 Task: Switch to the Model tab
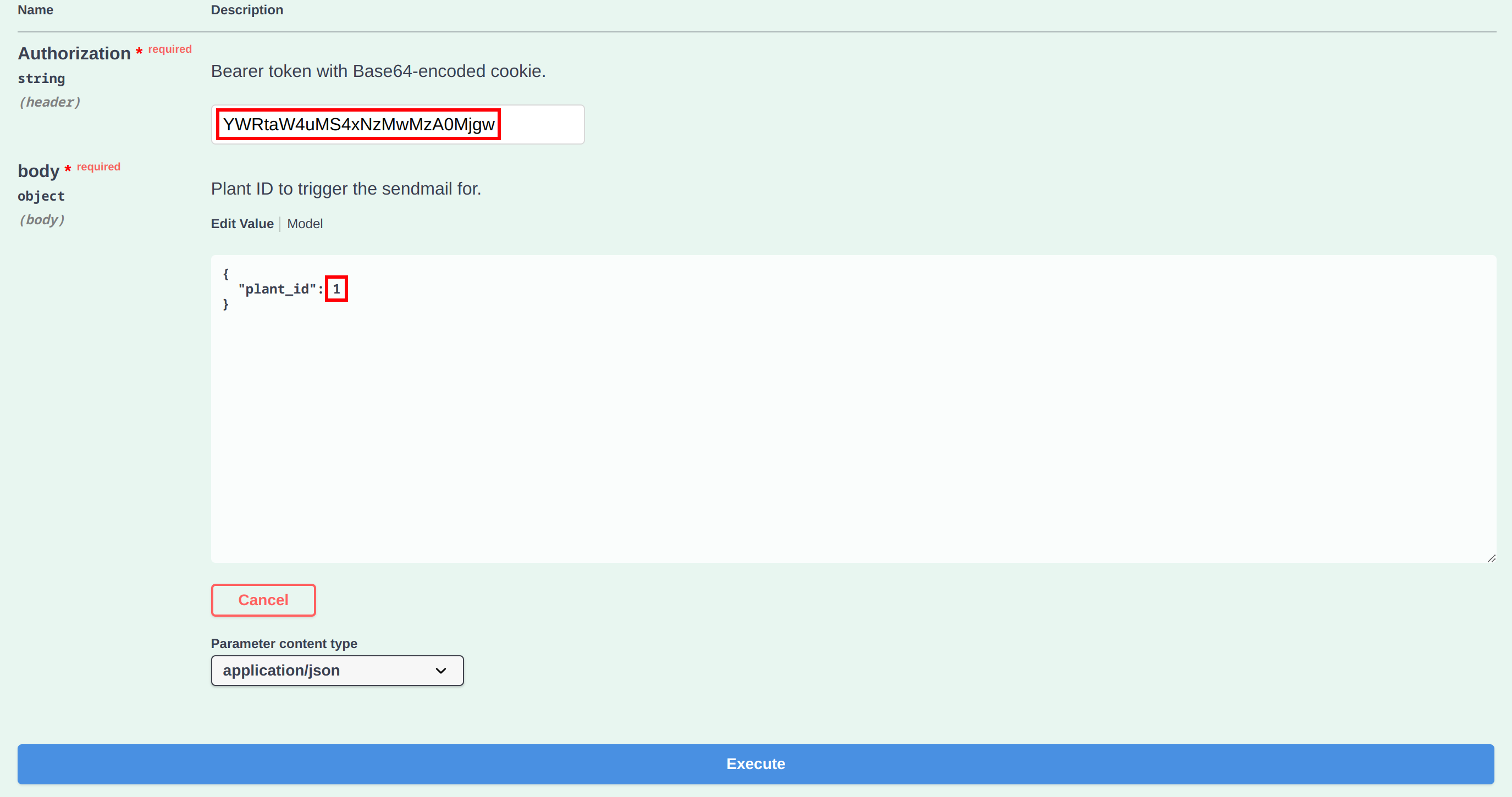(x=305, y=224)
